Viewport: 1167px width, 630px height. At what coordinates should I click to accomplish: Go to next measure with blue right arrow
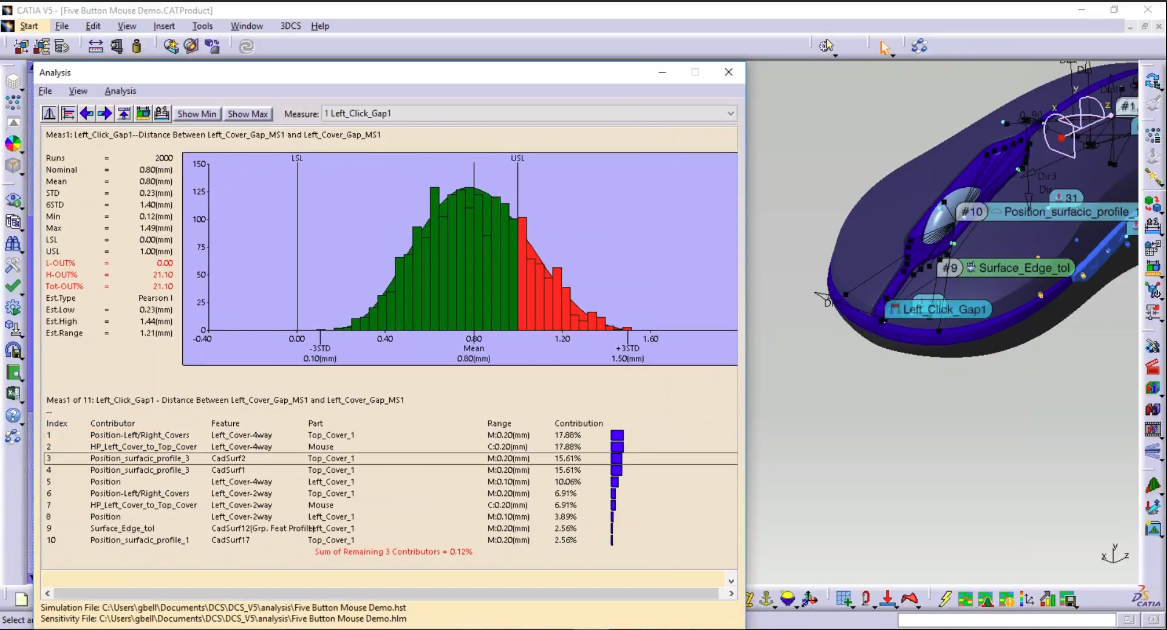(x=105, y=113)
